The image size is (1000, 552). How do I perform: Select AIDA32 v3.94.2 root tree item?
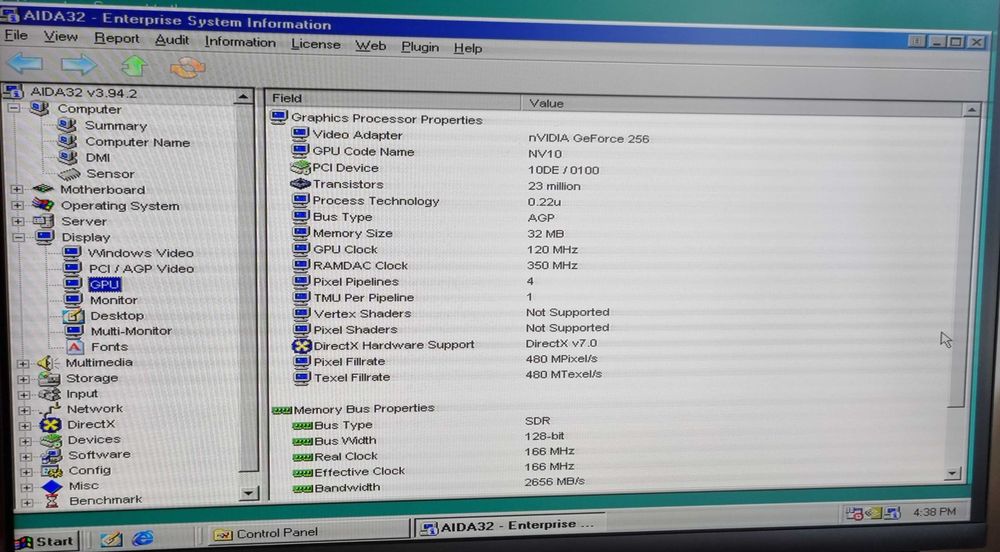pyautogui.click(x=84, y=92)
